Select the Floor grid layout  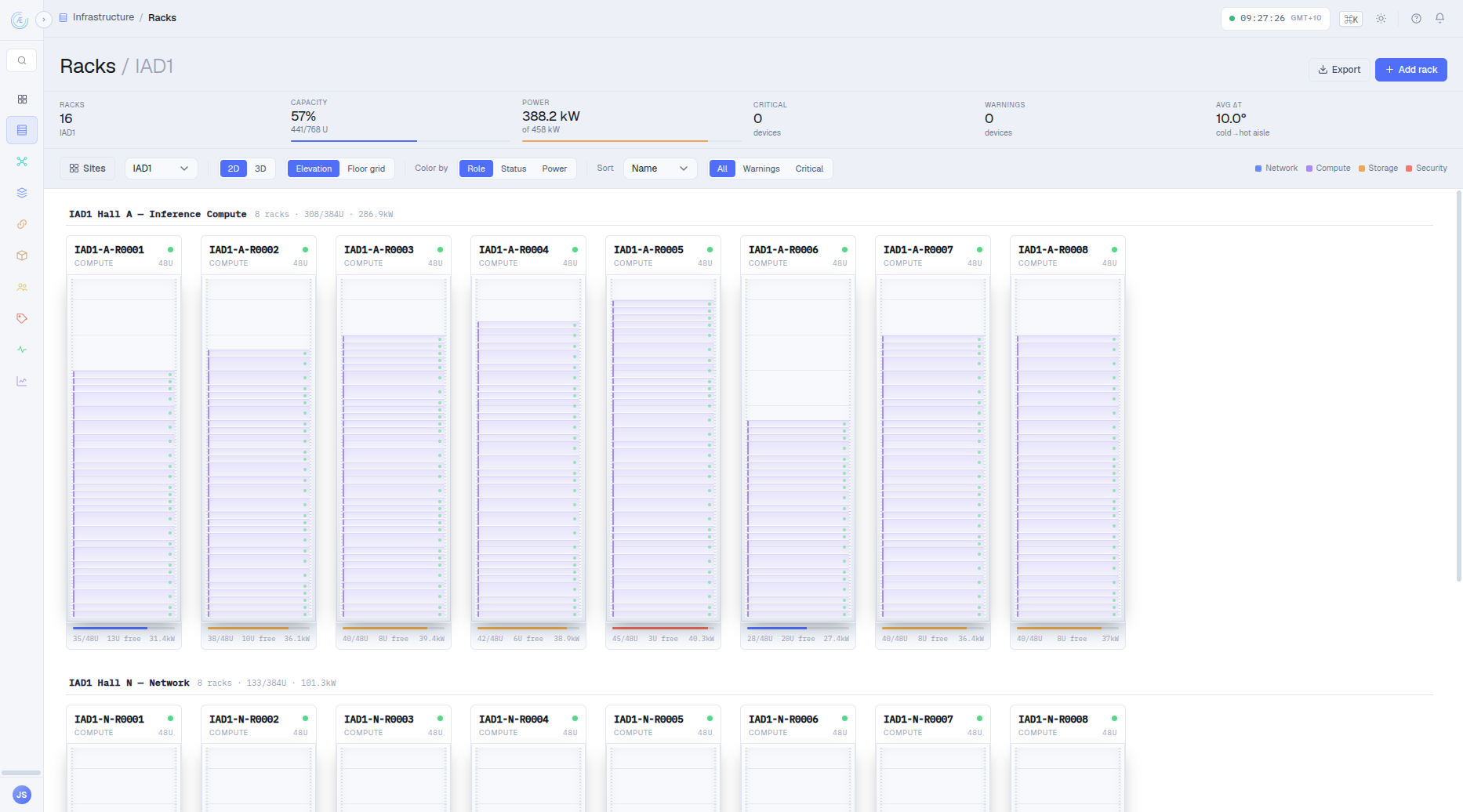click(x=366, y=169)
